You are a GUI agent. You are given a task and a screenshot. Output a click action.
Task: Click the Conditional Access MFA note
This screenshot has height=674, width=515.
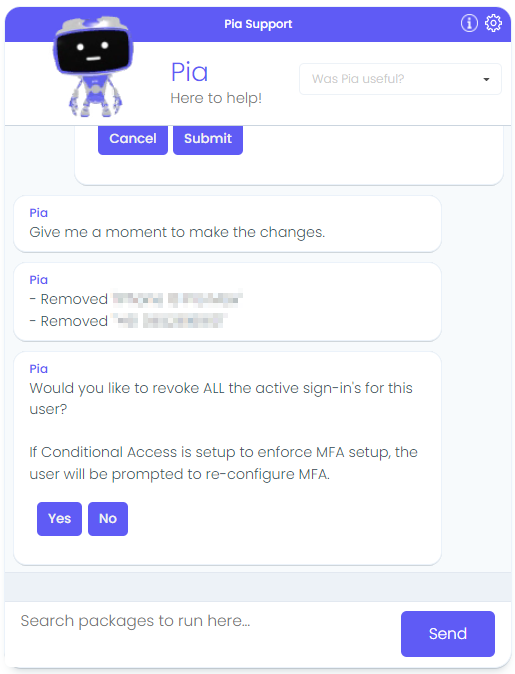tap(224, 463)
